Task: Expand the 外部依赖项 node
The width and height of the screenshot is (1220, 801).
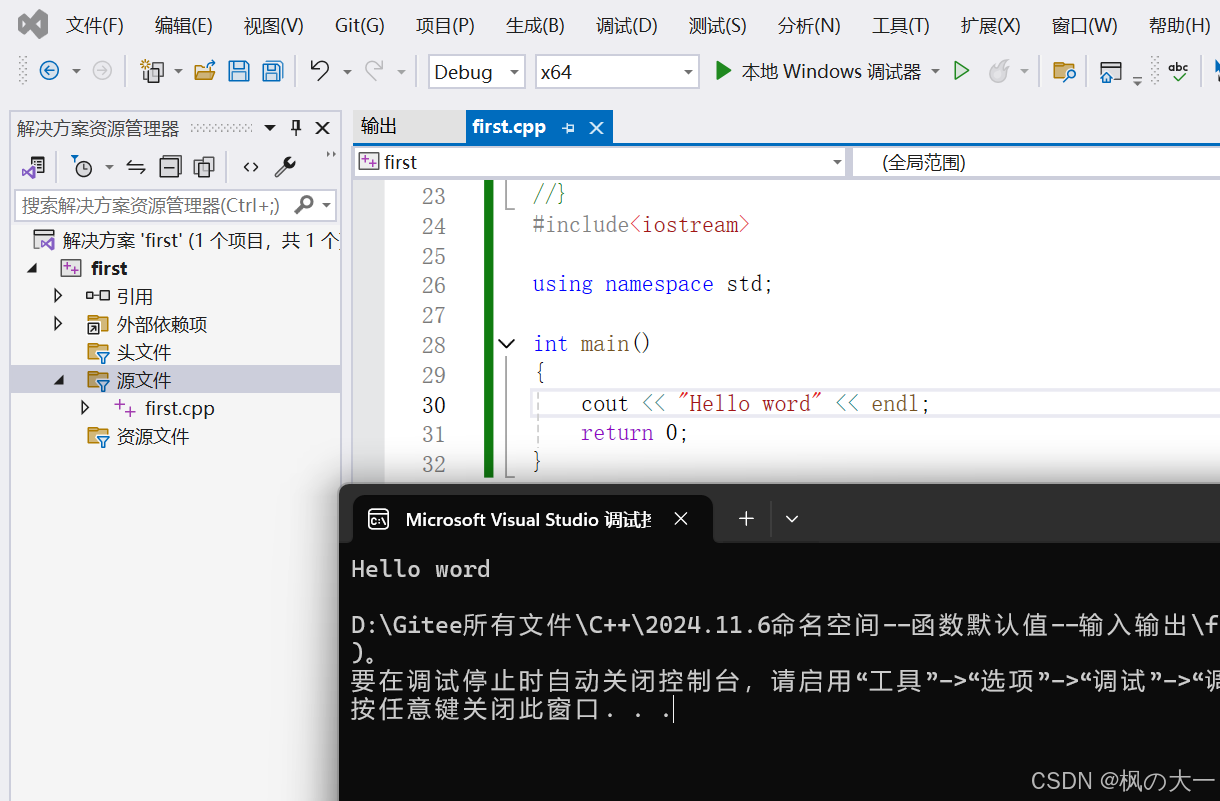Action: [x=58, y=324]
